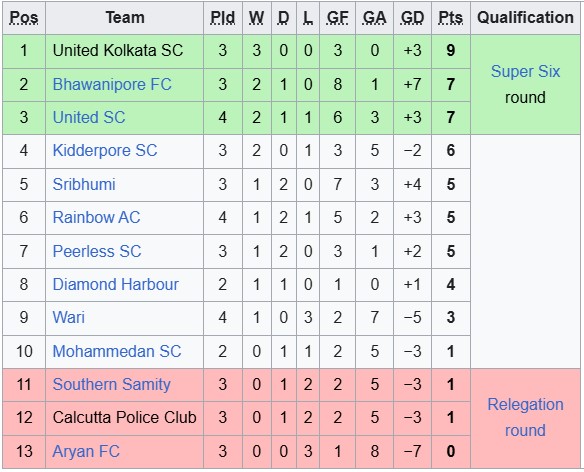Open the Aryan FC team link
584x472 pixels.
tap(86, 451)
